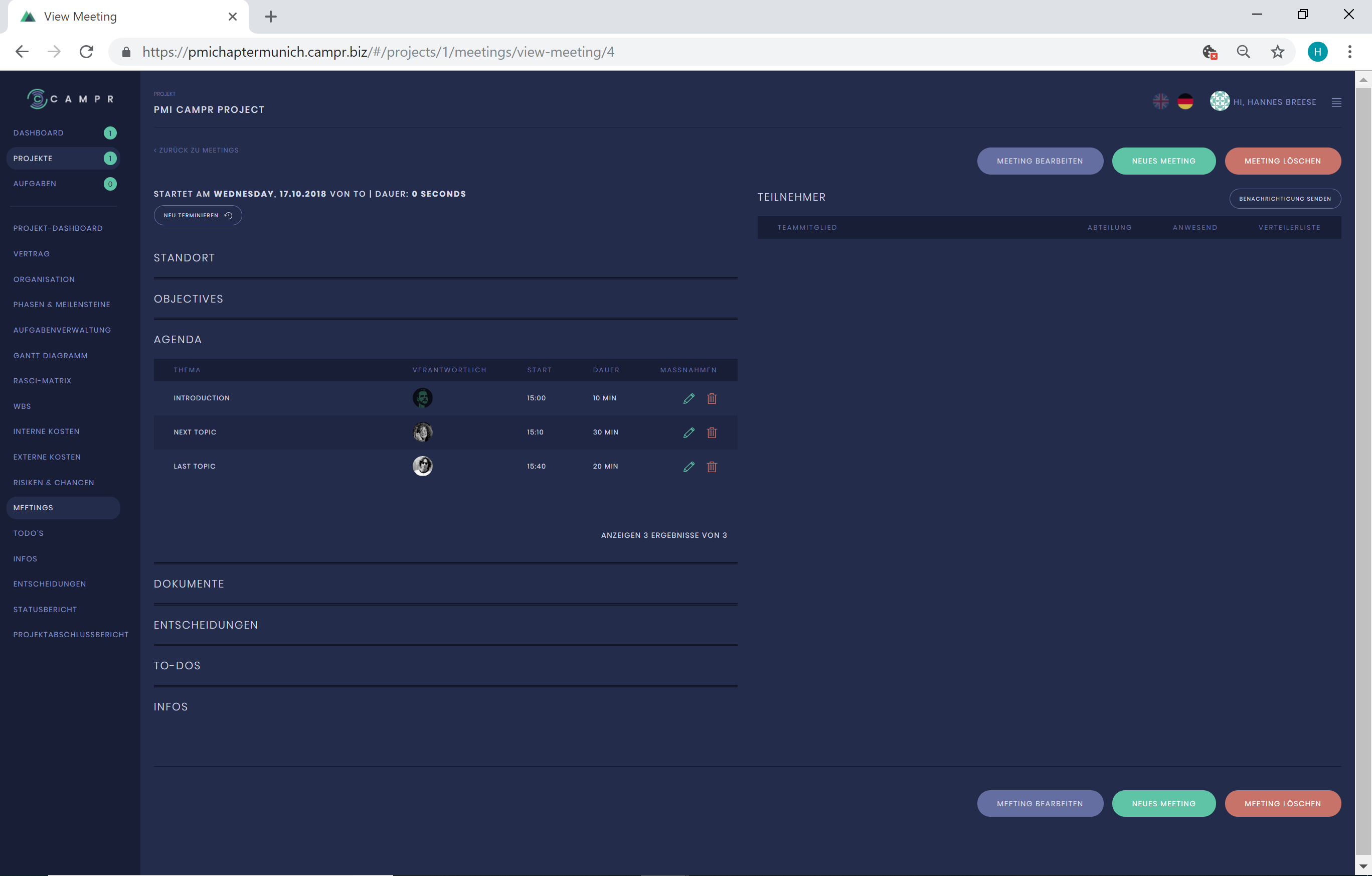Click bottom Neues Meeting button
Screen dimensions: 1372x876
coord(1163,803)
